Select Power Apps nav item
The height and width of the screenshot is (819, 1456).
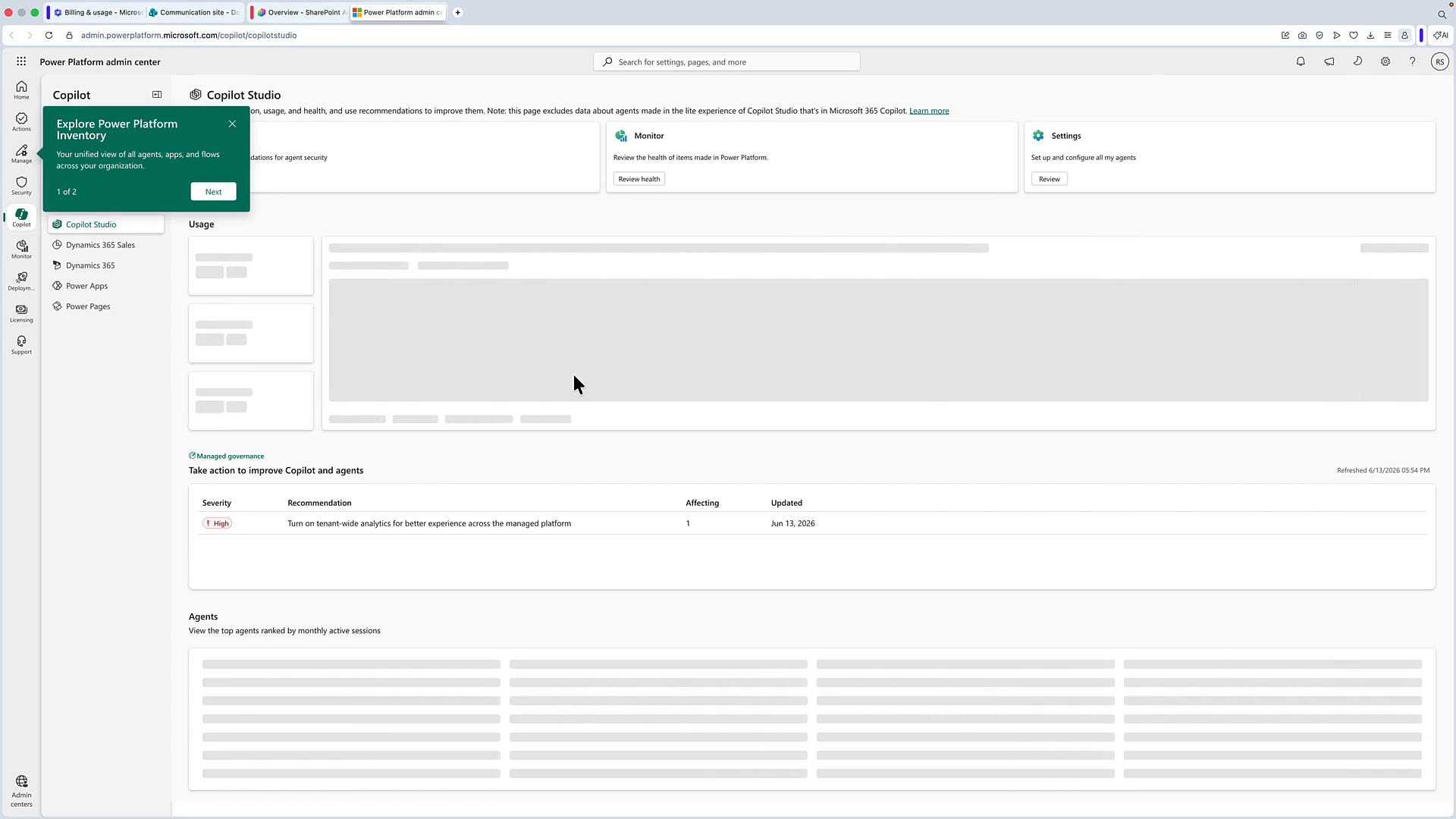106,286
